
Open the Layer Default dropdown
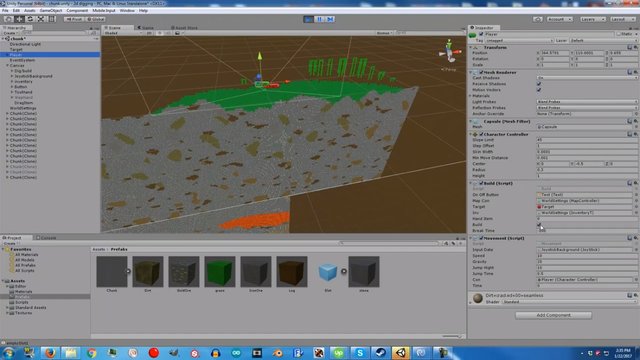point(603,41)
